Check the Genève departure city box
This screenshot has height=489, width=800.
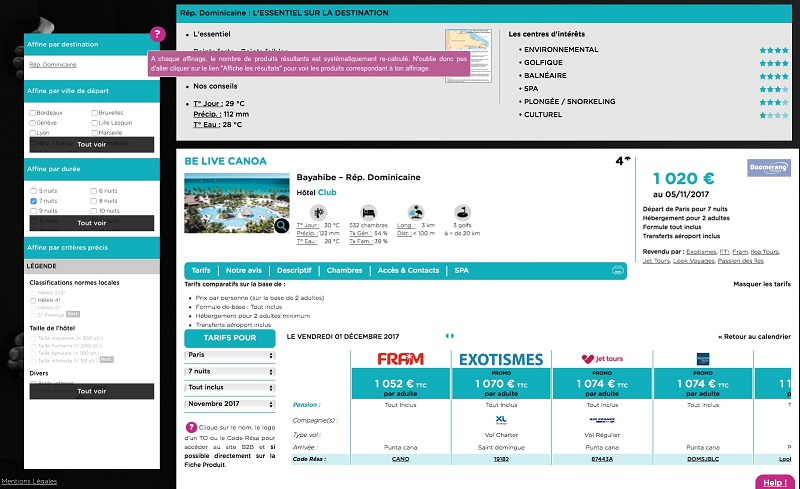tap(33, 123)
